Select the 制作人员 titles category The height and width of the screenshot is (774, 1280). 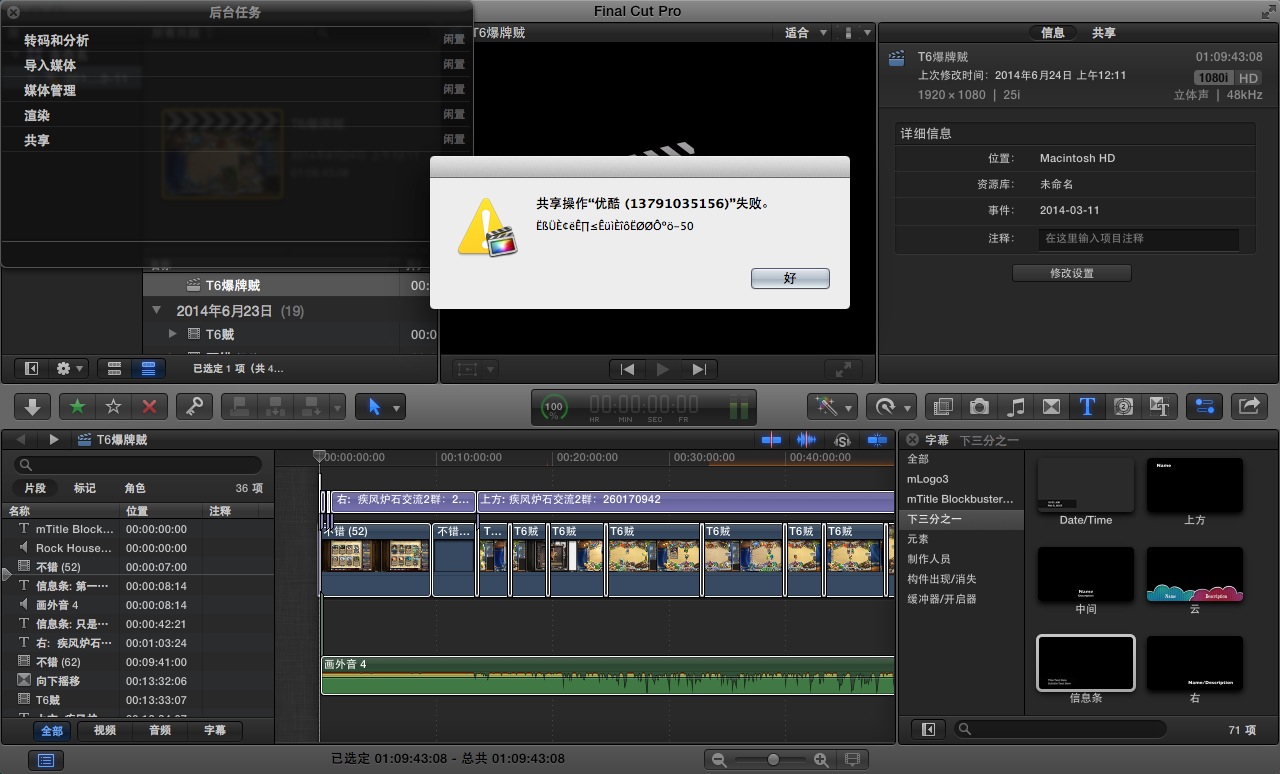tap(962, 559)
